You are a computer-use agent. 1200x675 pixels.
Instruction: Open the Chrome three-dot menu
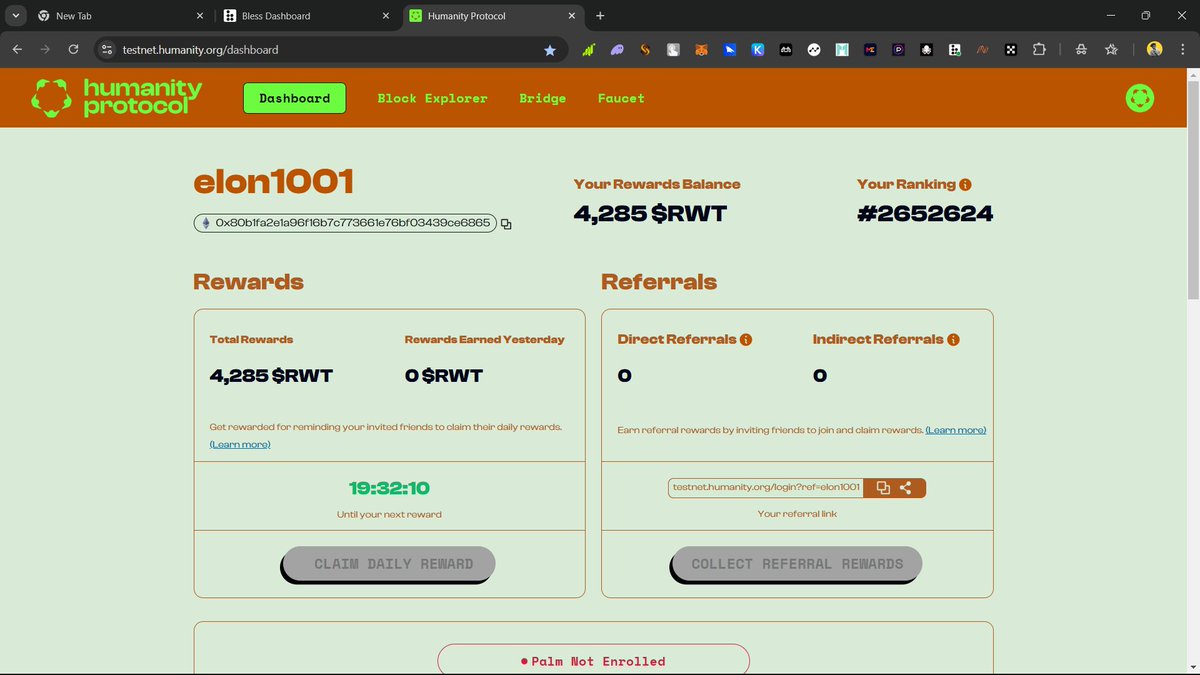tap(1182, 49)
